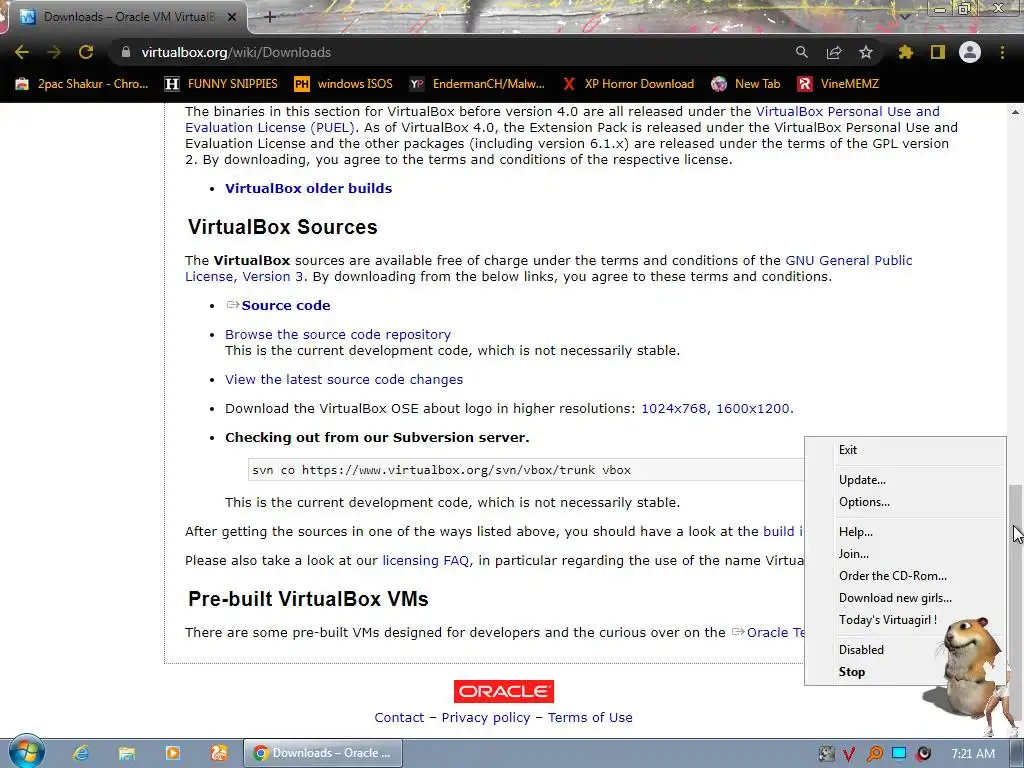Open the 1600x1200 logo link
Screen dimensions: 1024x768
(753, 409)
